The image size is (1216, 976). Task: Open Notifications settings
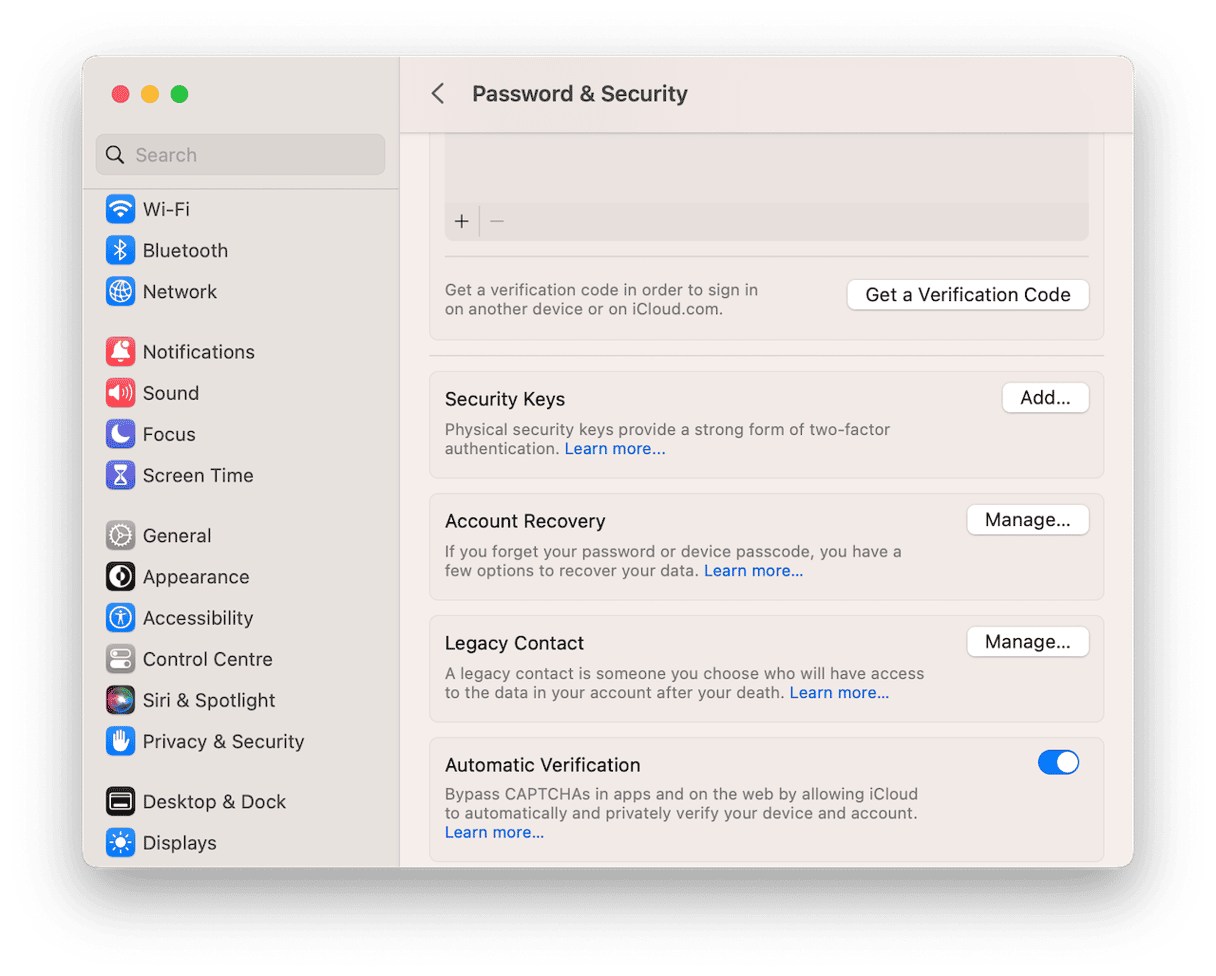click(x=198, y=351)
